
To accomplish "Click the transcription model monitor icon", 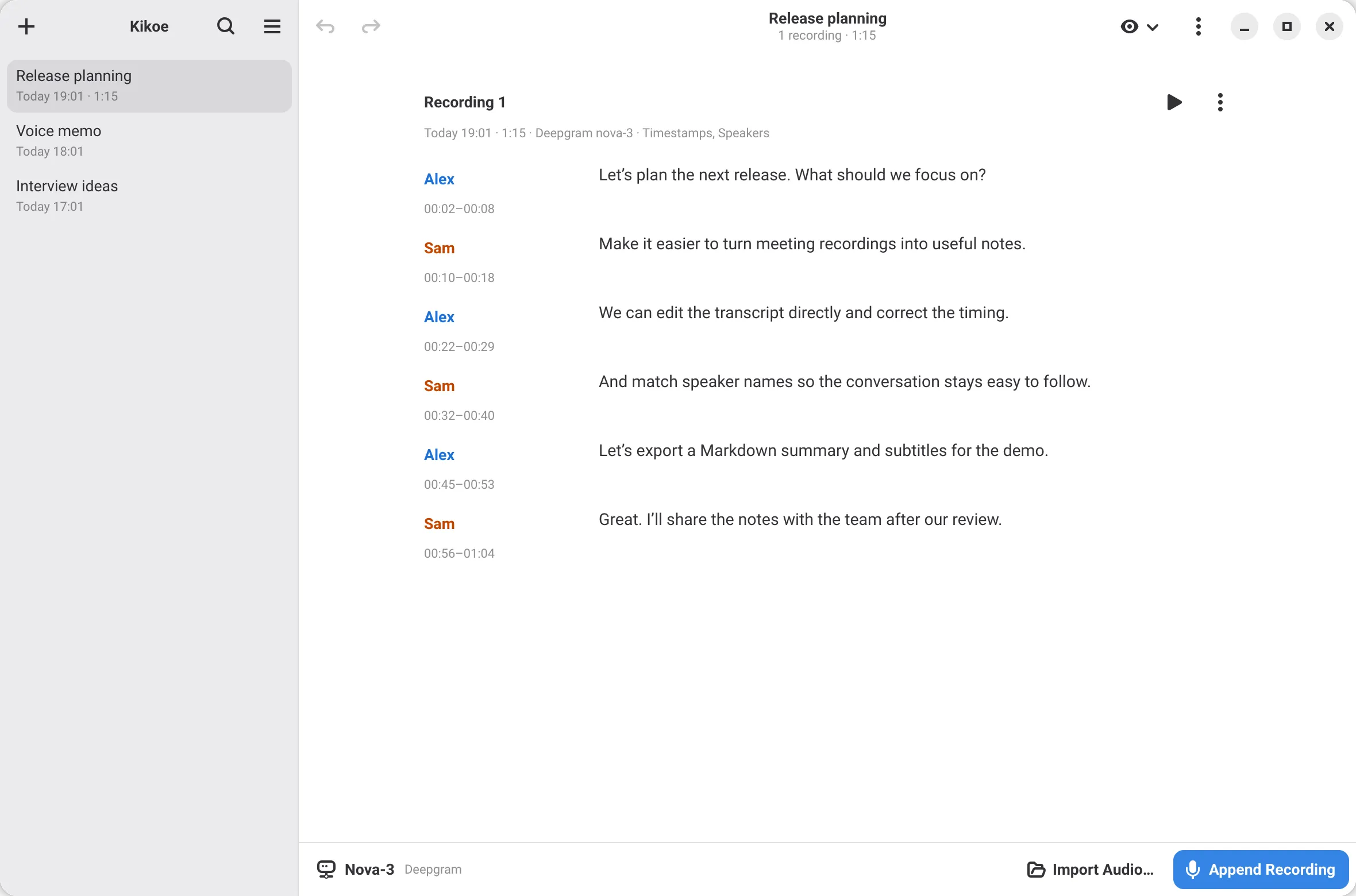I will [326, 869].
